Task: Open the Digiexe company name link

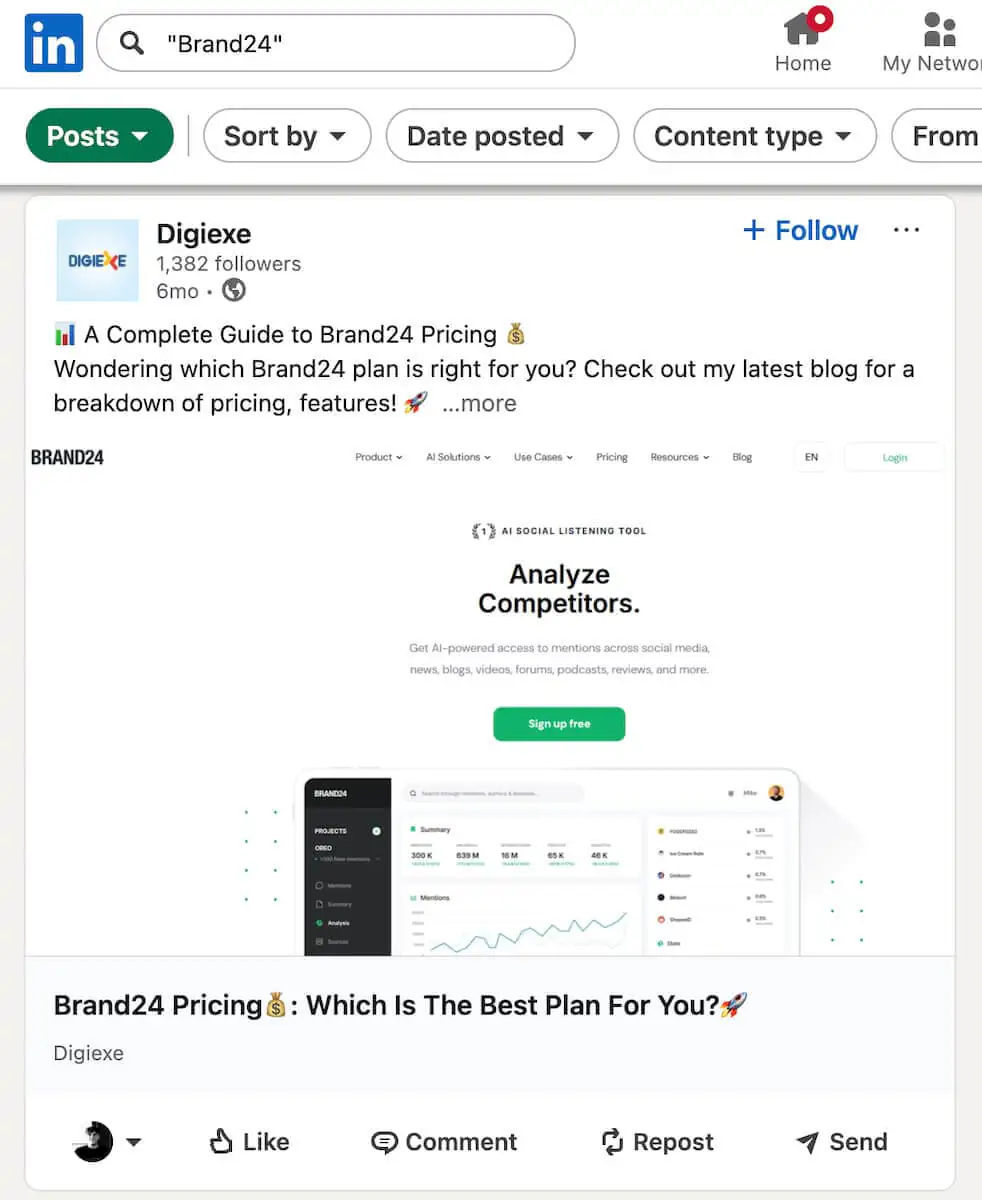Action: coord(204,234)
